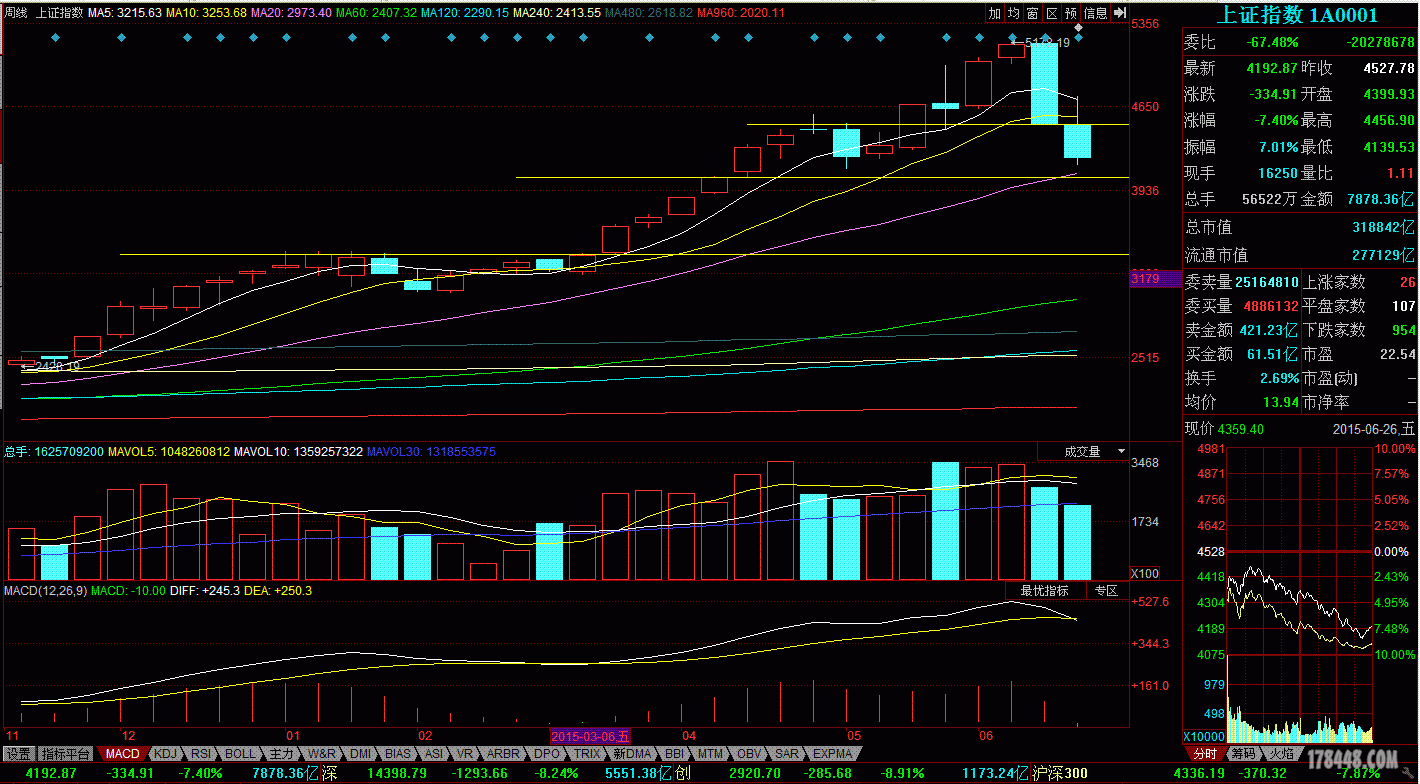The image size is (1420, 784).
Task: Select the TRIX indicator tab
Action: coord(587,753)
